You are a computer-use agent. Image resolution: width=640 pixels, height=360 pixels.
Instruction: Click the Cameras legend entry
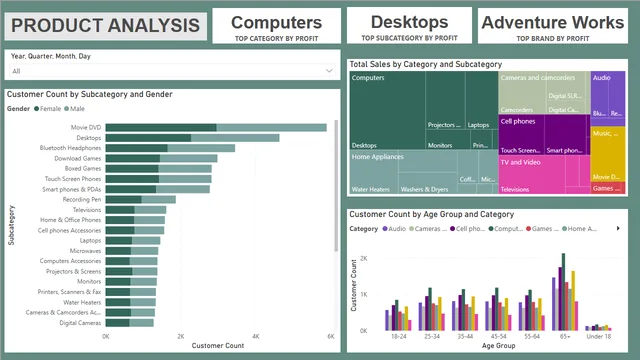click(427, 229)
